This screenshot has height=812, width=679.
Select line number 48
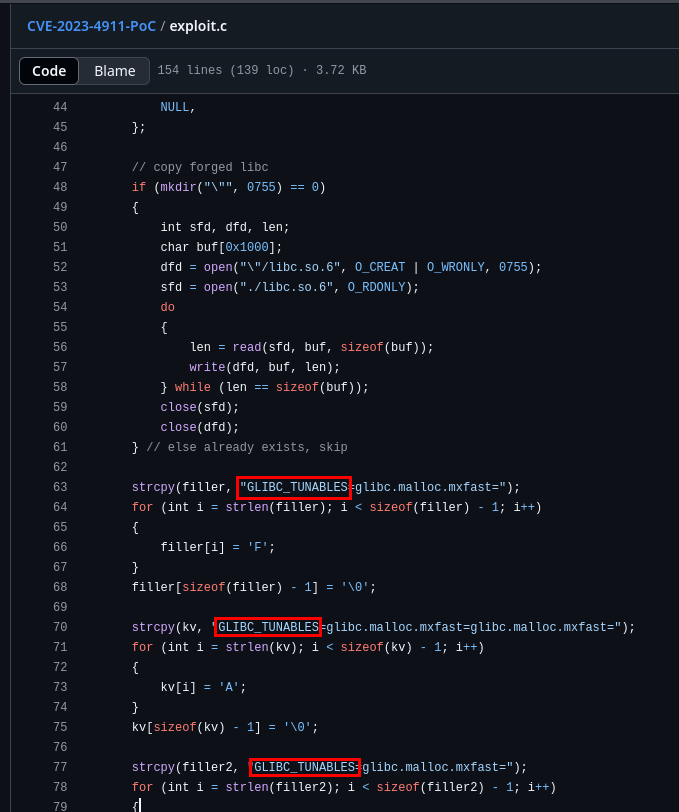point(60,187)
